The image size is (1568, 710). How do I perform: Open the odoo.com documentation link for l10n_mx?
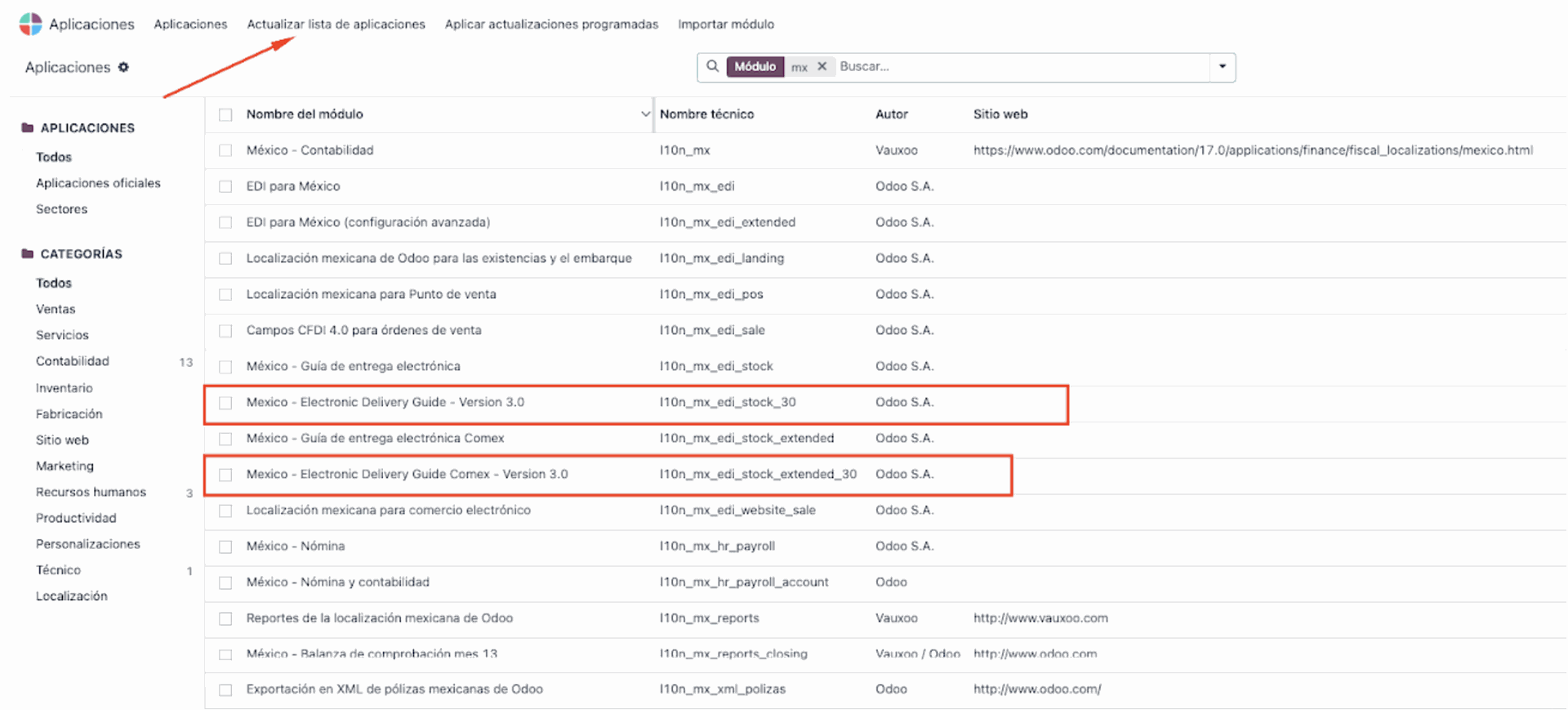click(1252, 150)
